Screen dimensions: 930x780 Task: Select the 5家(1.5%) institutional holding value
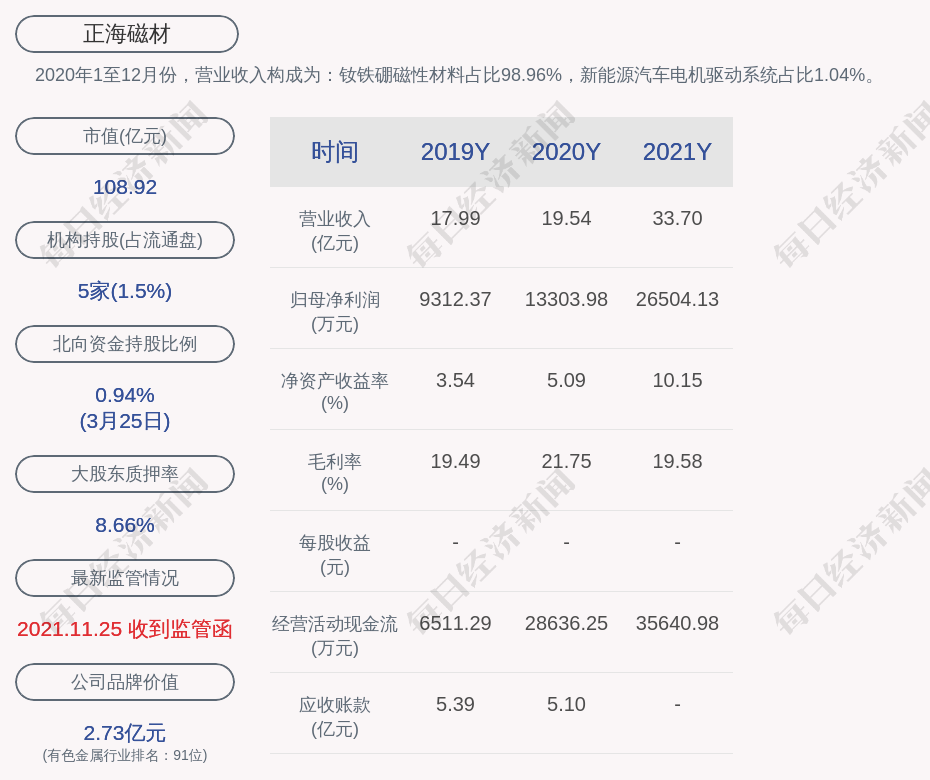pyautogui.click(x=125, y=291)
